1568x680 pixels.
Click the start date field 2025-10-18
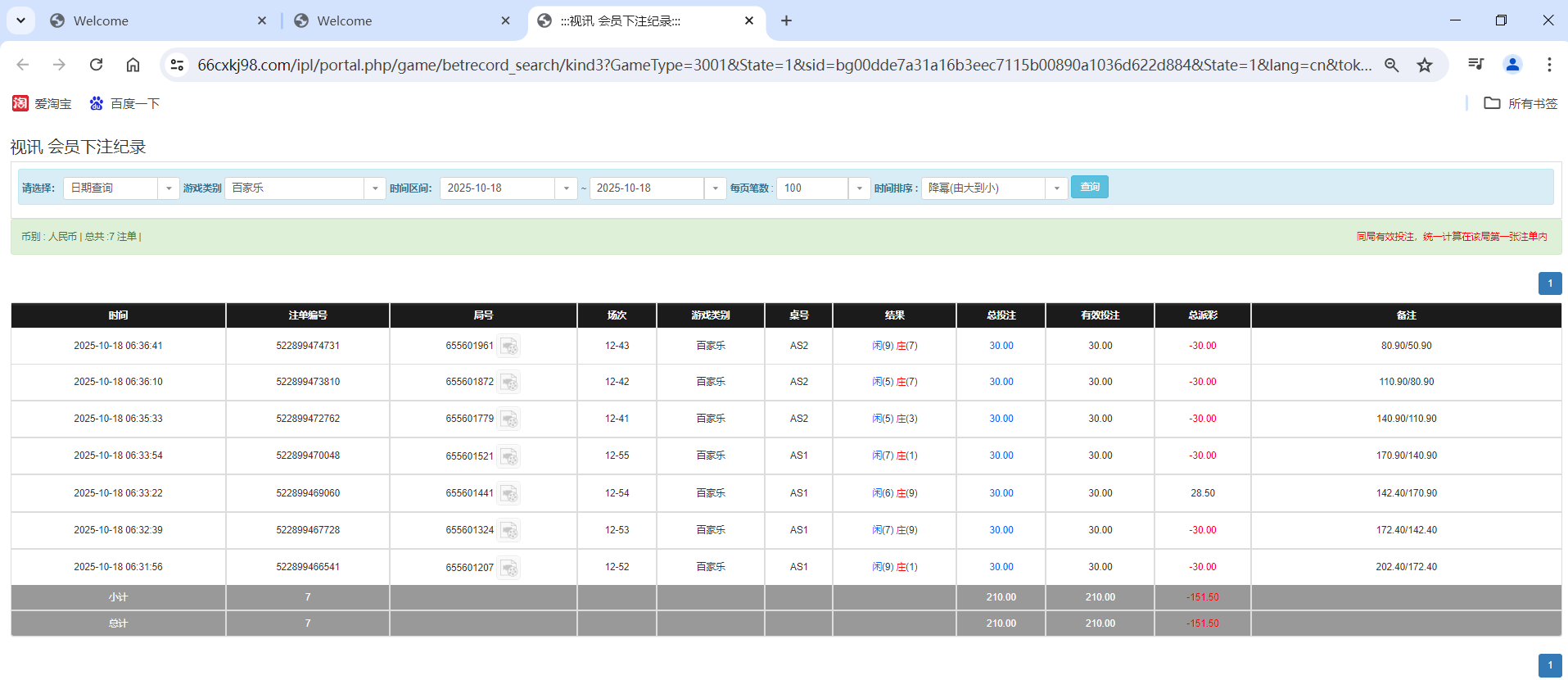[497, 188]
